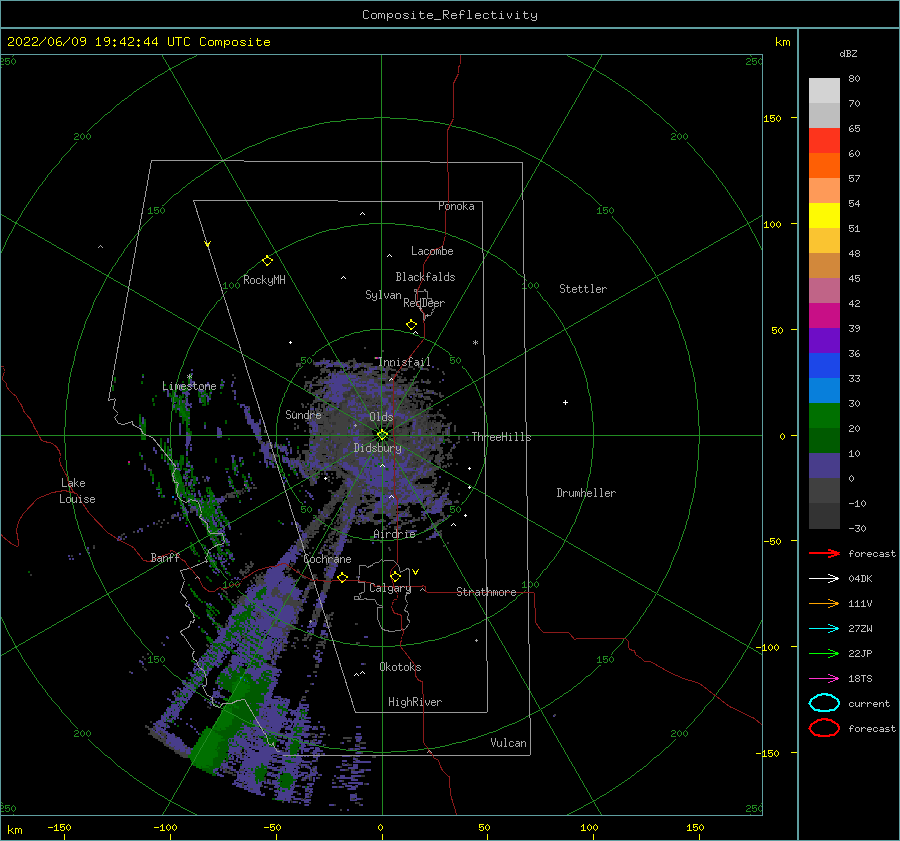Click the HighRiver label
The image size is (900, 841).
[415, 702]
